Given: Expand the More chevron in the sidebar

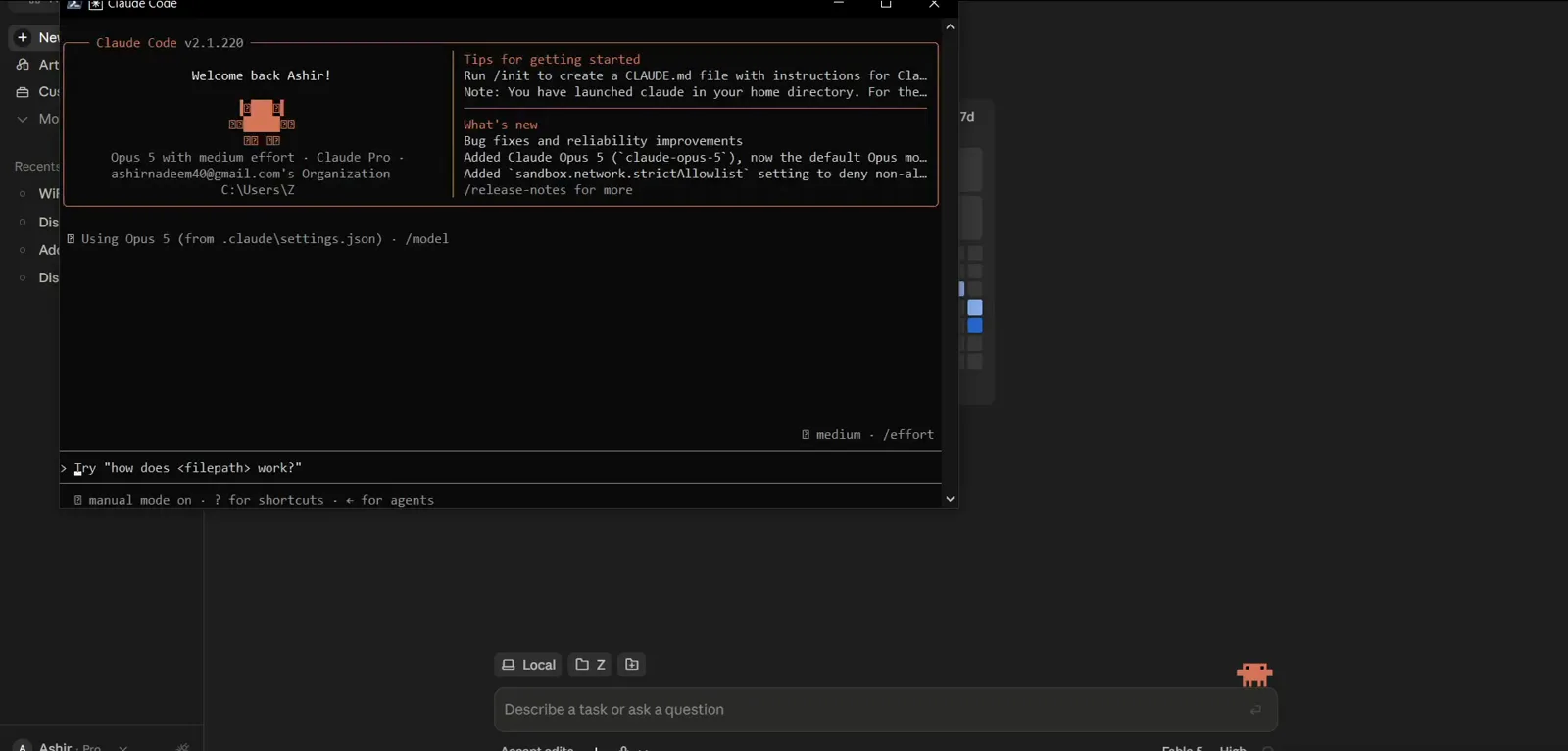Looking at the screenshot, I should tap(23, 119).
